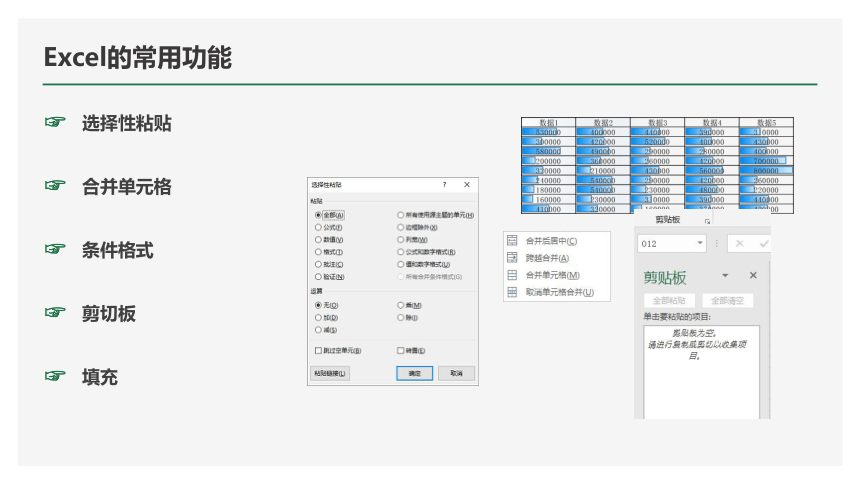860x484 pixels.
Task: Choose the 加(D) operation option
Action: (318, 318)
